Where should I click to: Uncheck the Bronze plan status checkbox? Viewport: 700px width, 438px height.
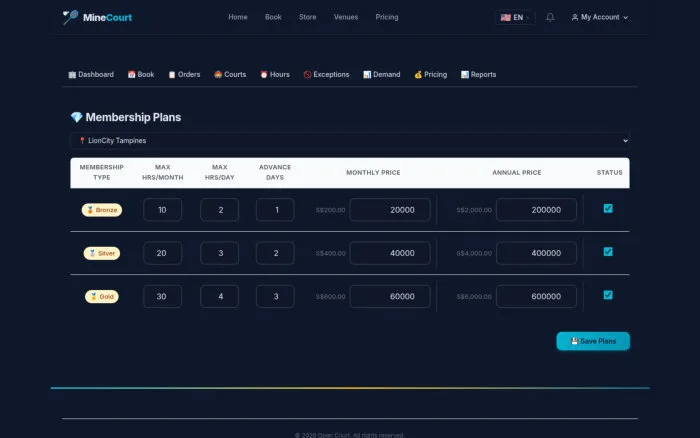click(608, 209)
